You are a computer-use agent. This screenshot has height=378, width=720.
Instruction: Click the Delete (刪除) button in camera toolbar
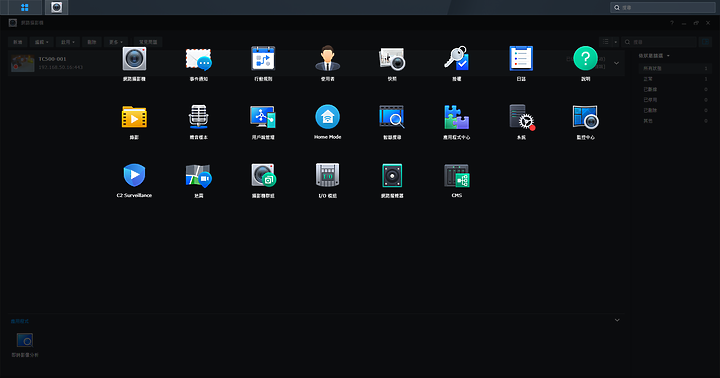pos(92,42)
